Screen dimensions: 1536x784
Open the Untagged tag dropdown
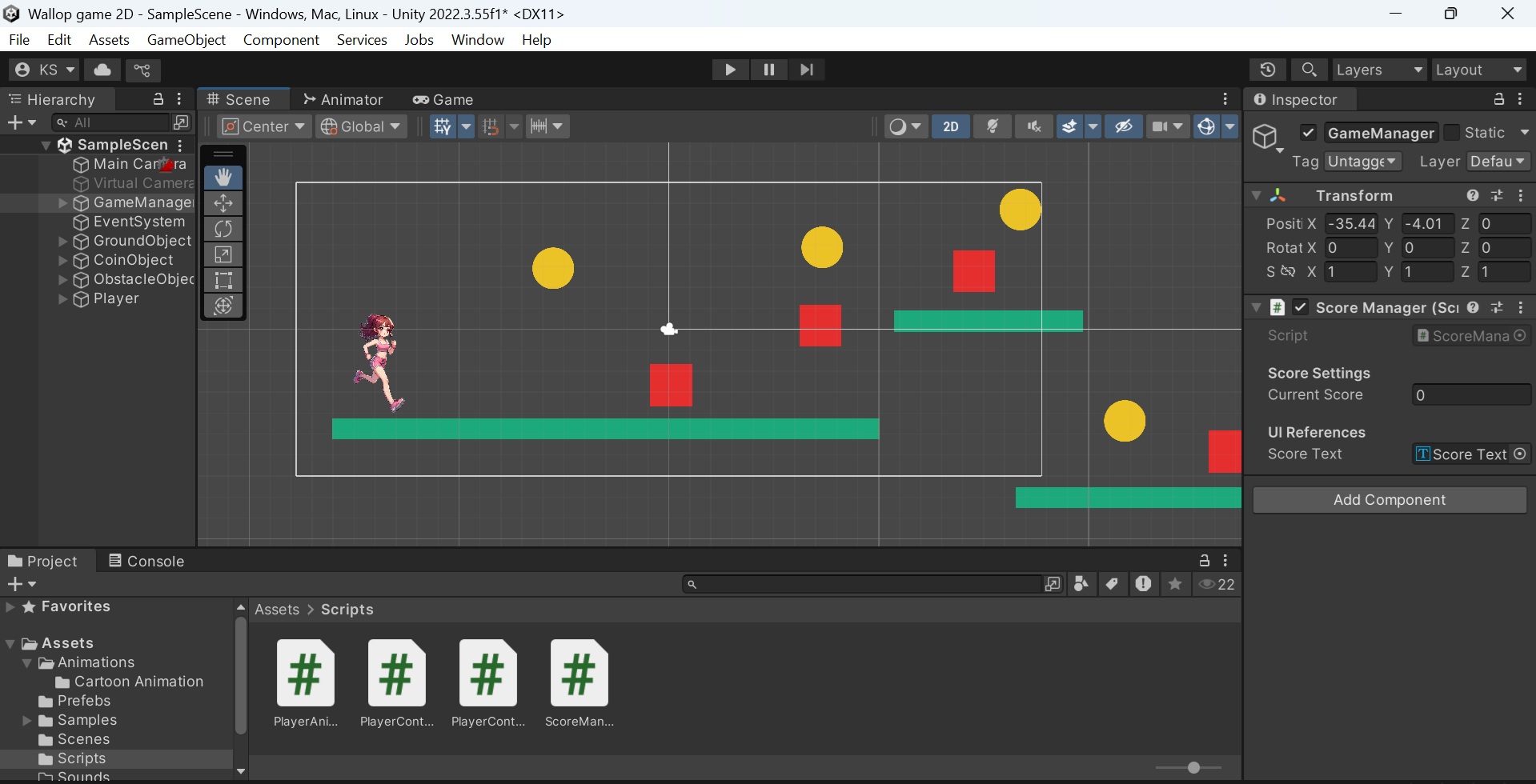[1363, 161]
